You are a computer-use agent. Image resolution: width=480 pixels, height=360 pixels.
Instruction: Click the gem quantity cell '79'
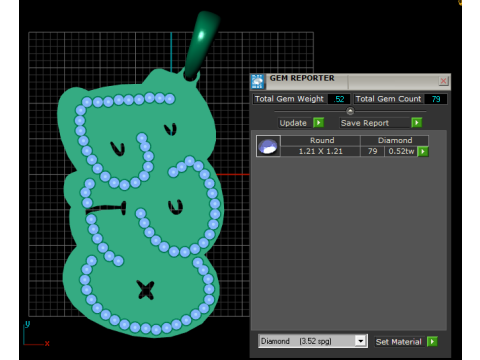pos(372,151)
